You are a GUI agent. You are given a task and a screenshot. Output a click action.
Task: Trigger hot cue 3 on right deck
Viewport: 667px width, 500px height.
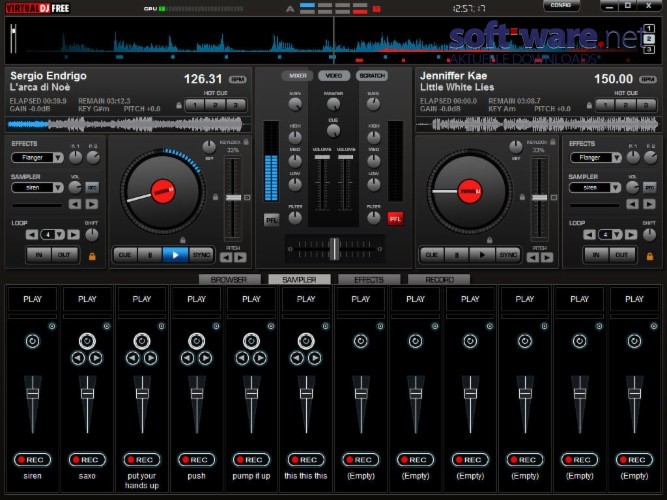tap(646, 105)
